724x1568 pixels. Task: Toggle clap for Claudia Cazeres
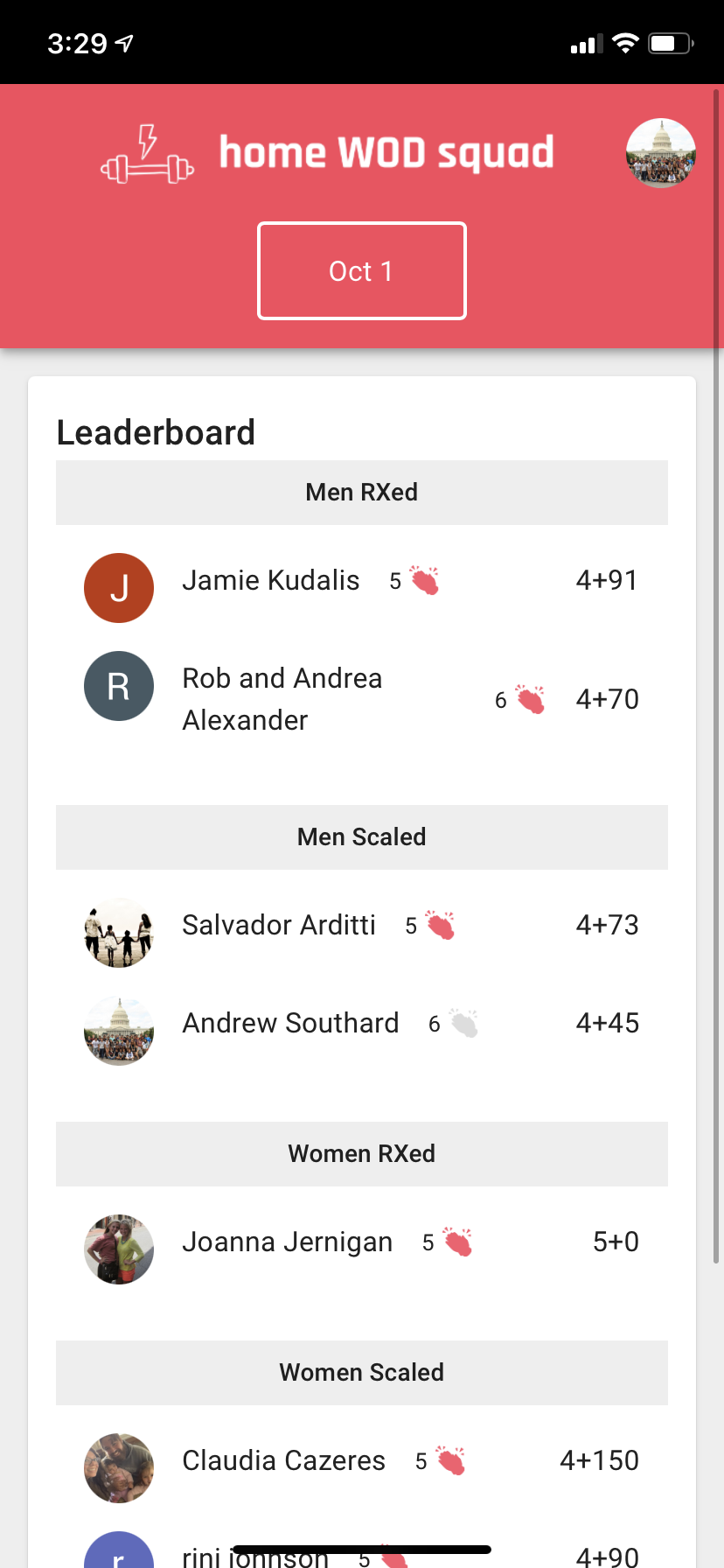pyautogui.click(x=450, y=1461)
